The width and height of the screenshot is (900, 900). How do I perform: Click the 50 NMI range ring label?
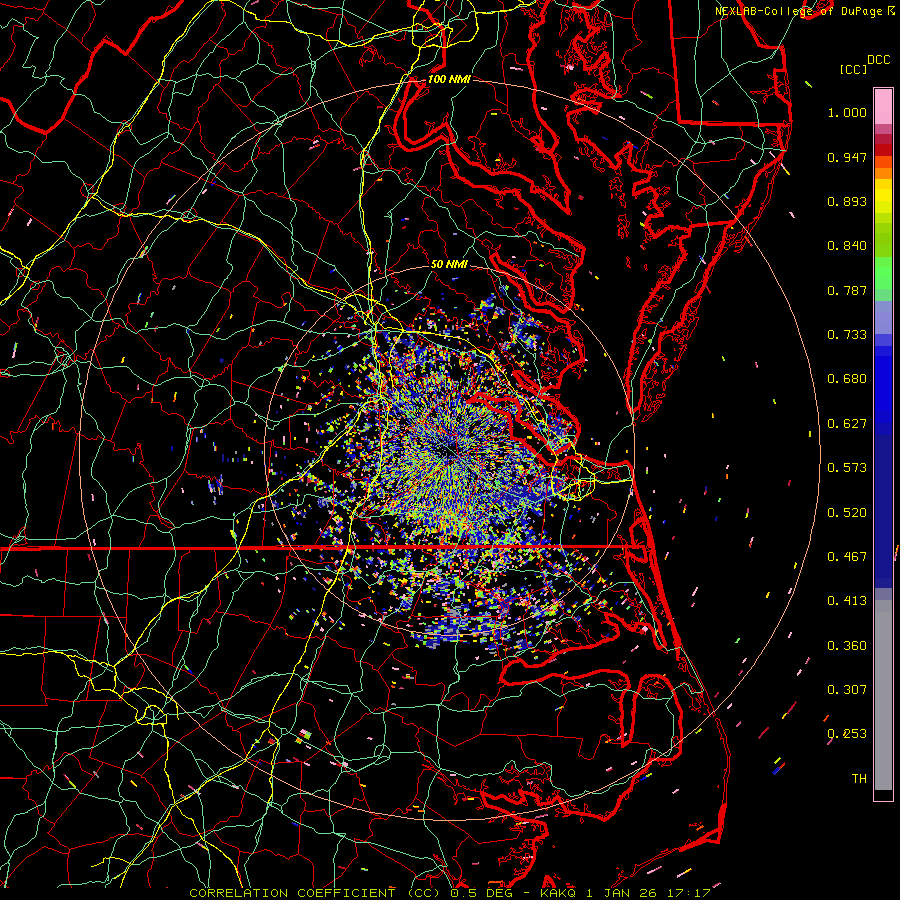(449, 264)
